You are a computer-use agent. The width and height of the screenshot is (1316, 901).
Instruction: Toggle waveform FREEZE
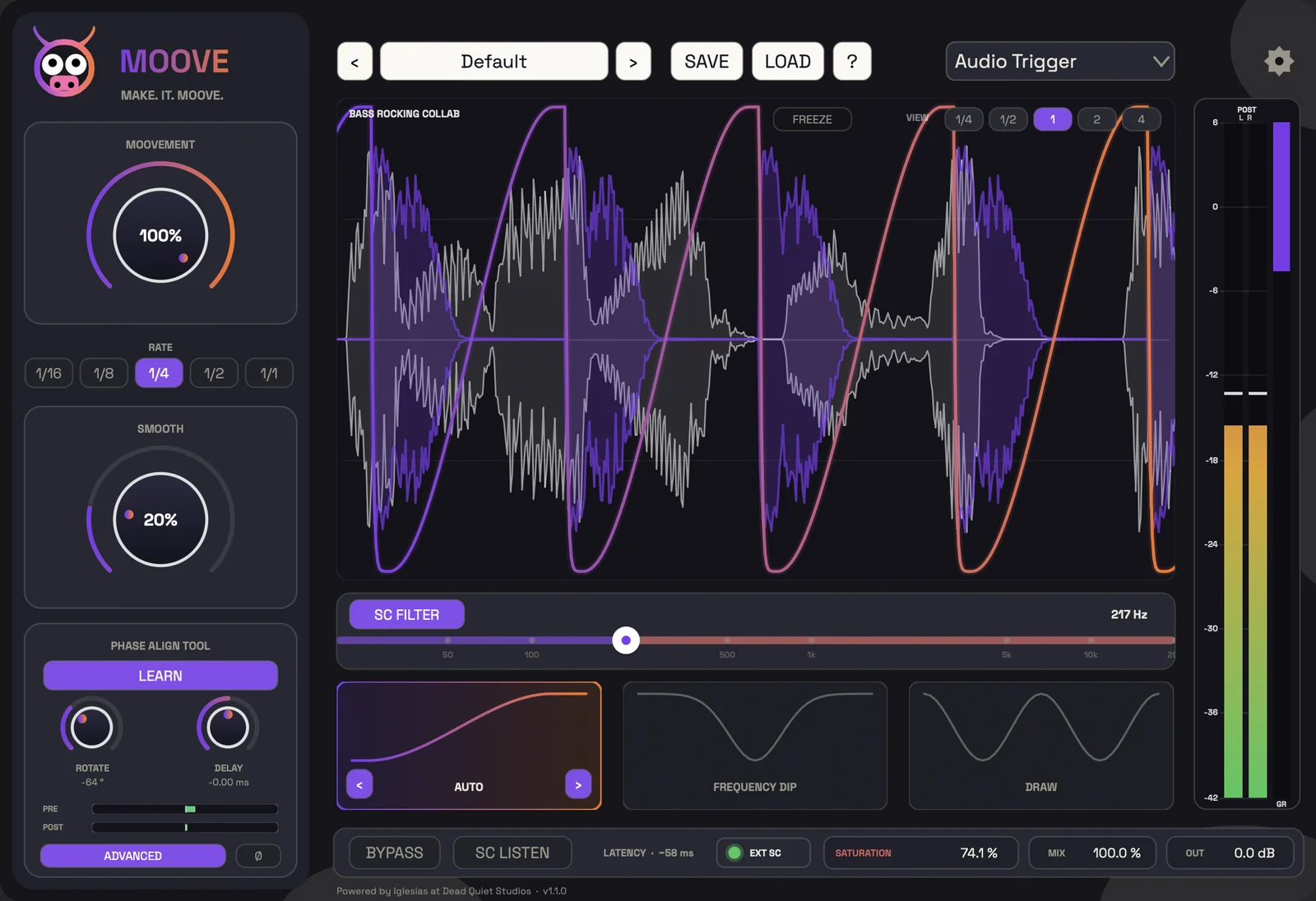tap(812, 119)
